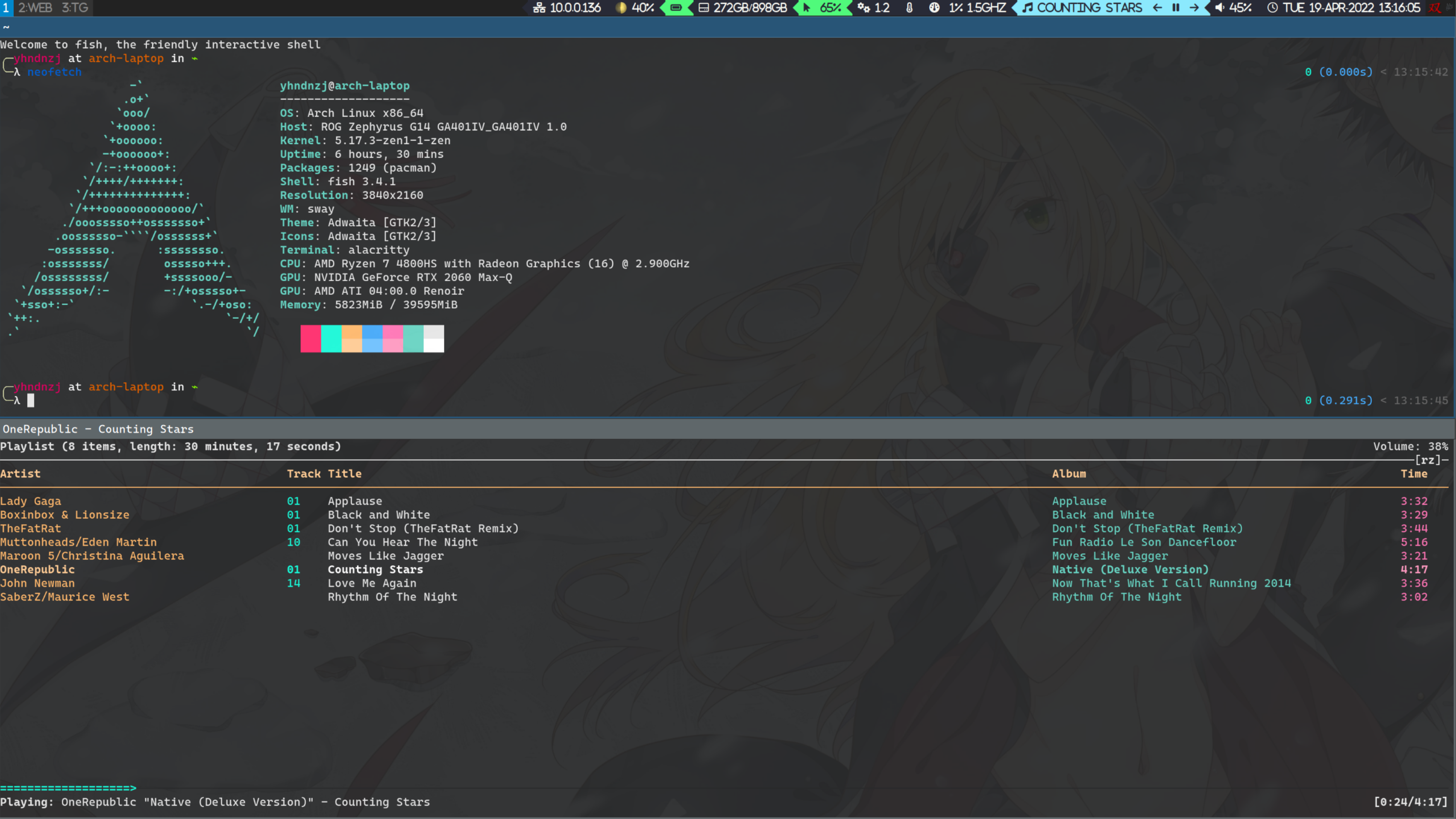The width and height of the screenshot is (1456, 819).
Task: Click the blue color block in neofetch
Action: [x=372, y=338]
